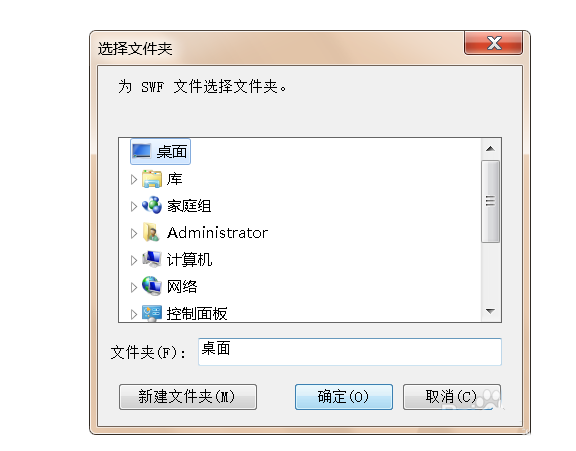Click the folder list scrollbar up arrow
This screenshot has width=576, height=451.
pos(490,149)
